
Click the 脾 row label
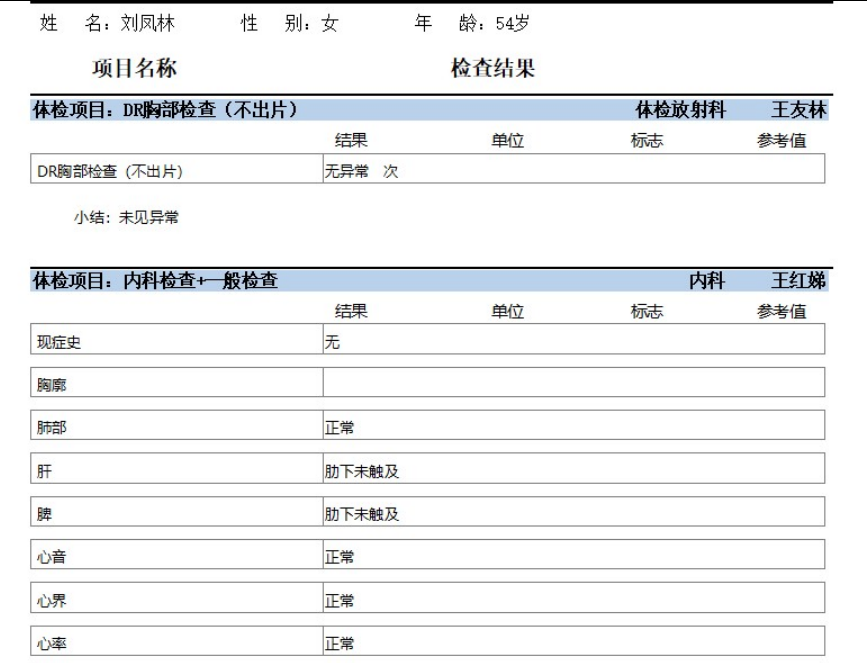coord(44,514)
